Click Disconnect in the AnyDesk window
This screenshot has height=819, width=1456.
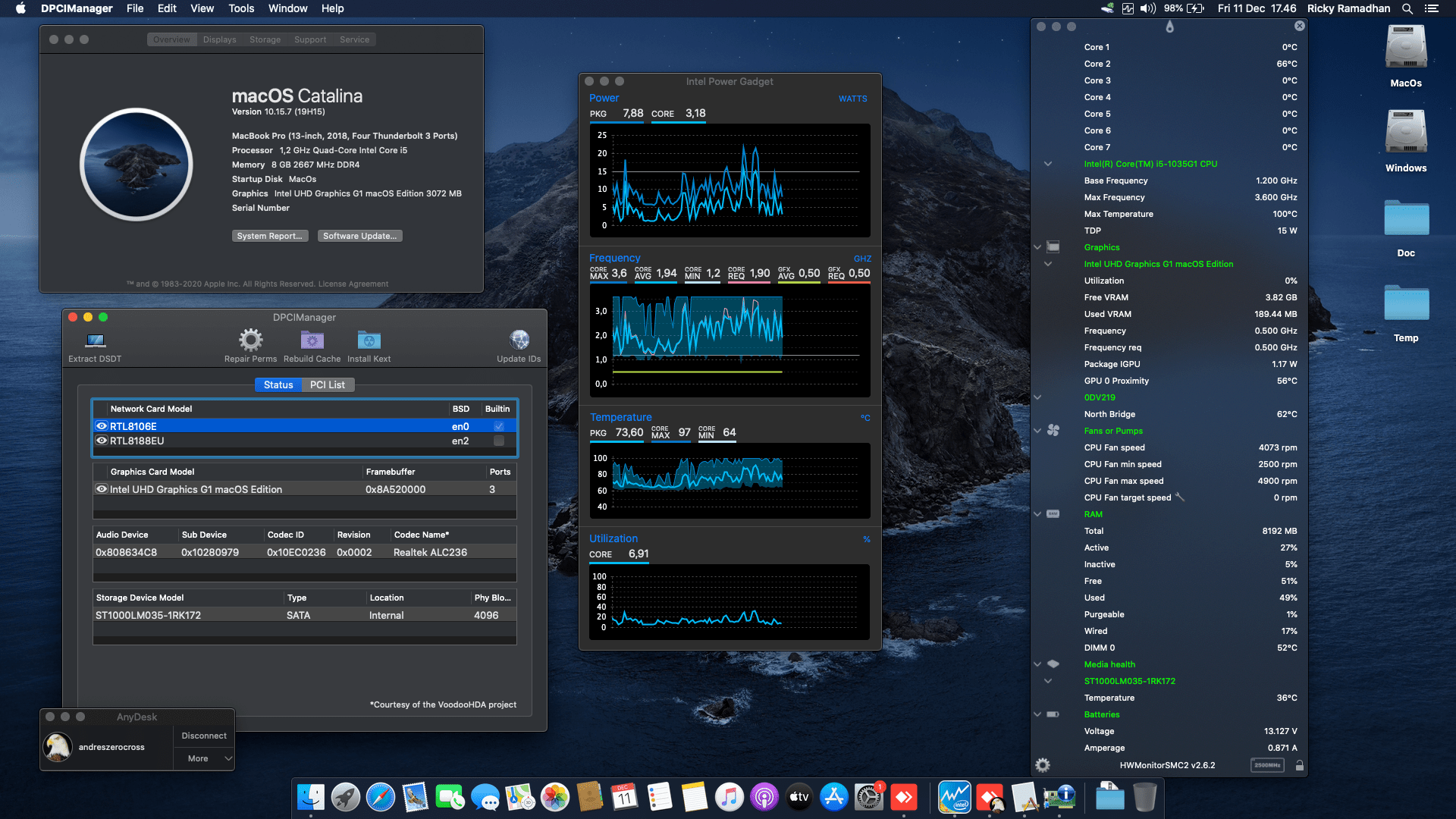tap(203, 735)
